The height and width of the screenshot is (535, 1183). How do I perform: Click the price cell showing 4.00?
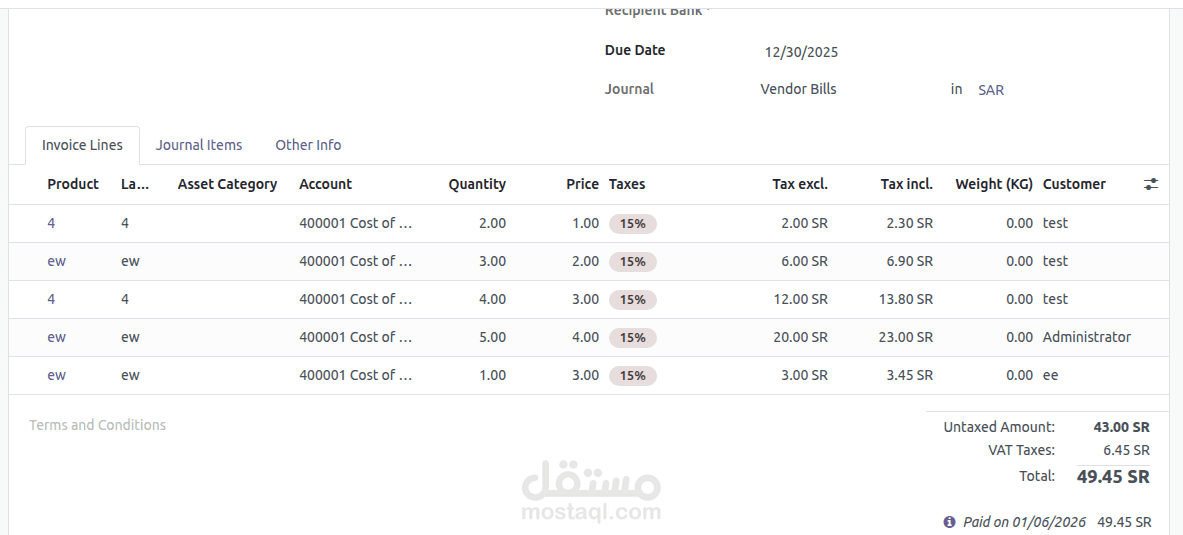tap(585, 337)
